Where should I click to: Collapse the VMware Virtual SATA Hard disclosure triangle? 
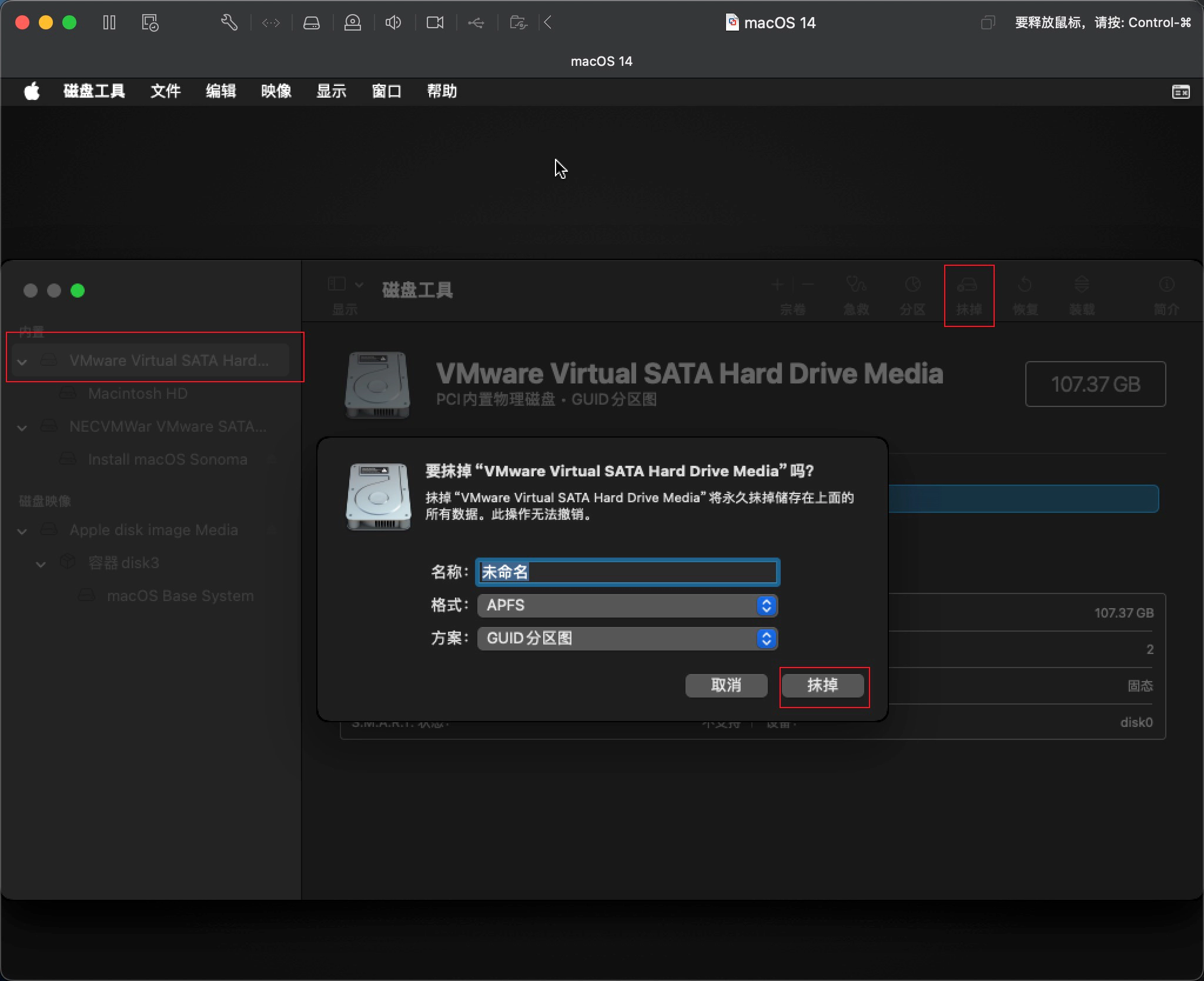pyautogui.click(x=22, y=361)
